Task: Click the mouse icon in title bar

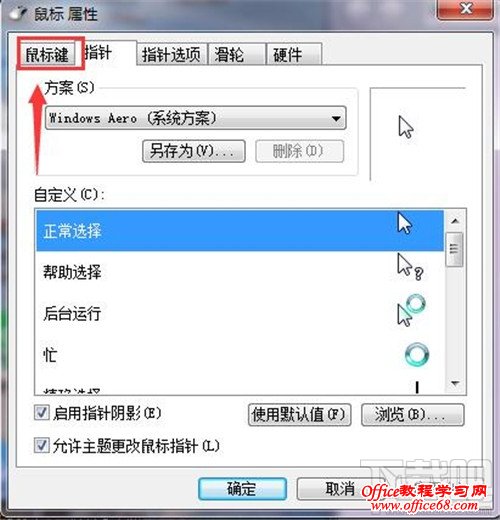Action: pos(18,13)
